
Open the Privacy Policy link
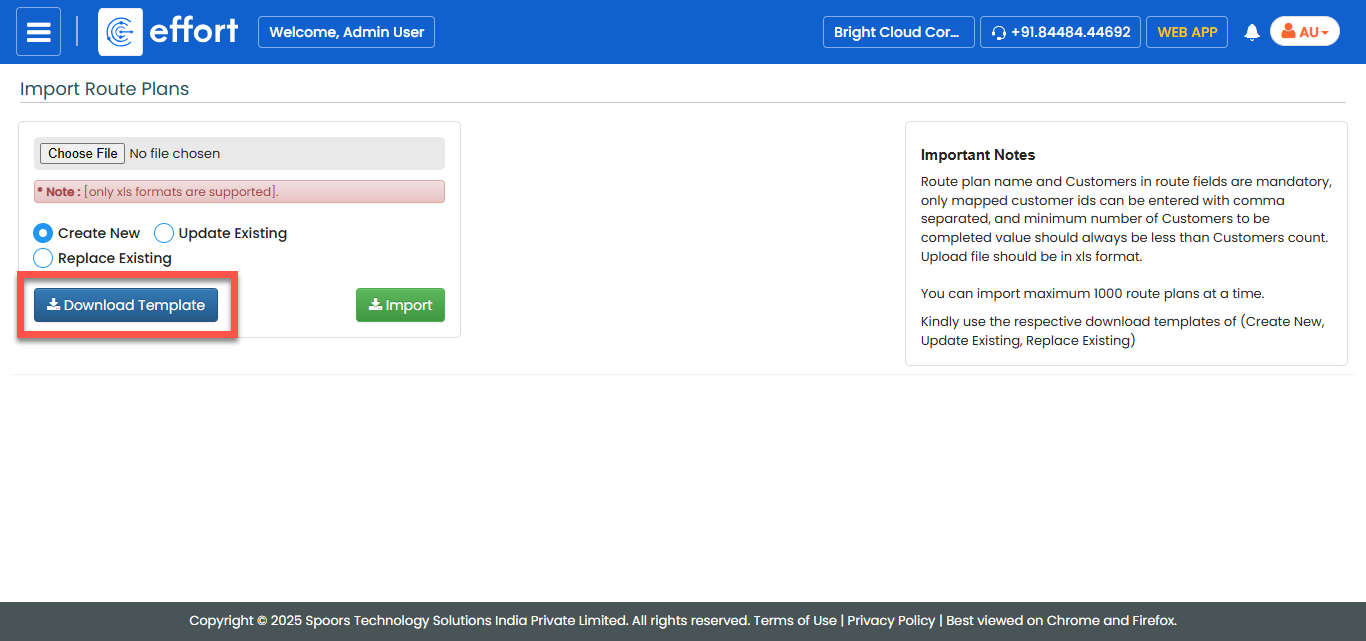(x=891, y=620)
